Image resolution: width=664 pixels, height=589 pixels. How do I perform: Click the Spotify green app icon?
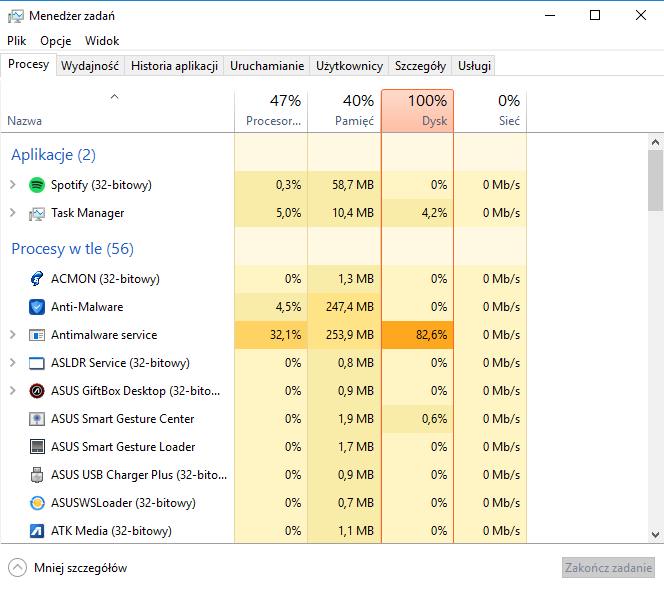point(37,185)
